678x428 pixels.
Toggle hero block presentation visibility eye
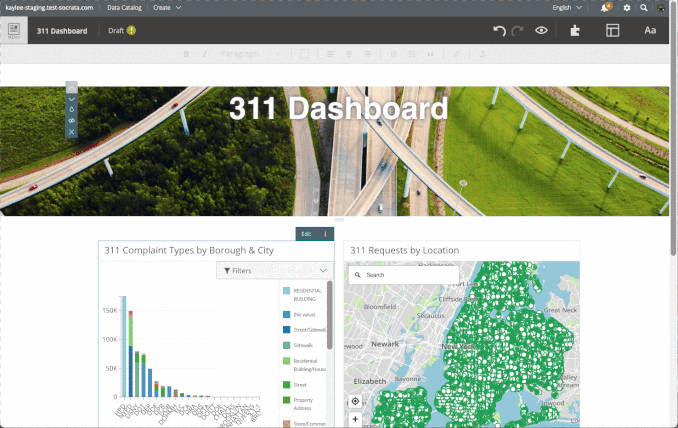point(72,121)
